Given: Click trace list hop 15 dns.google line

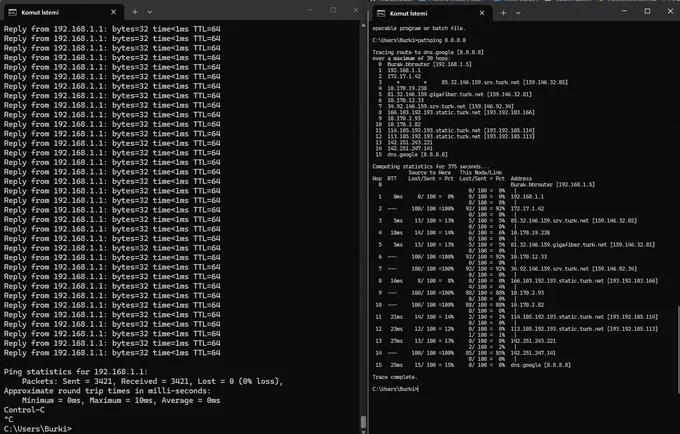Looking at the screenshot, I should point(412,154).
